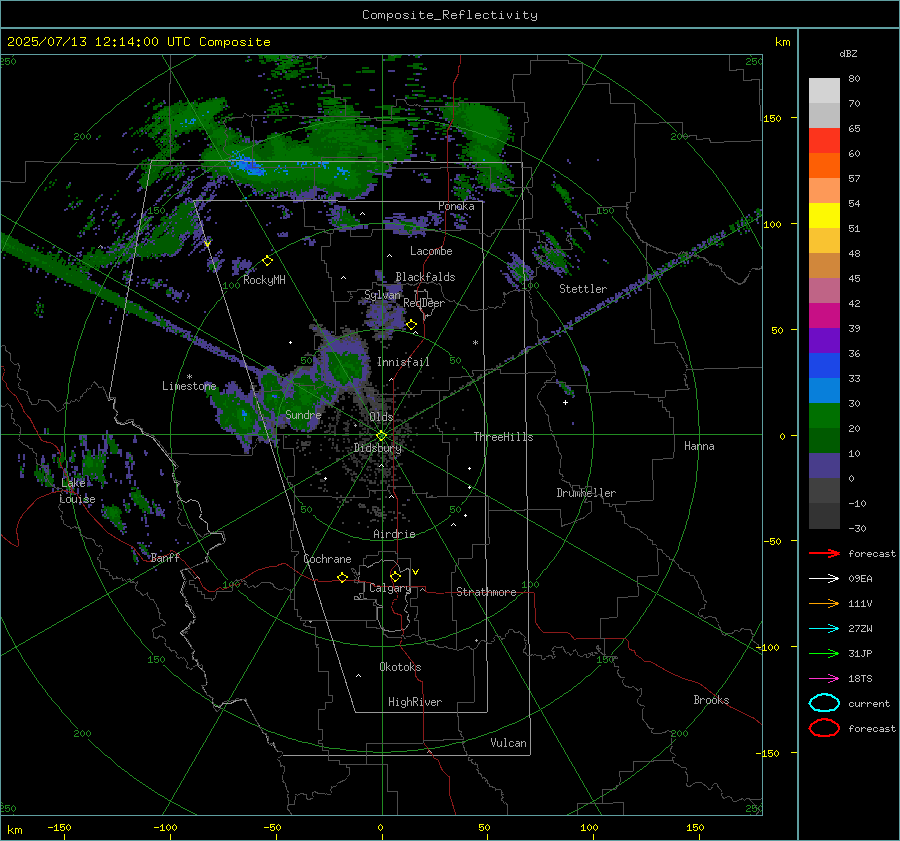Screen dimensions: 900x841
Task: Click the current legend text
Action: coord(869,703)
